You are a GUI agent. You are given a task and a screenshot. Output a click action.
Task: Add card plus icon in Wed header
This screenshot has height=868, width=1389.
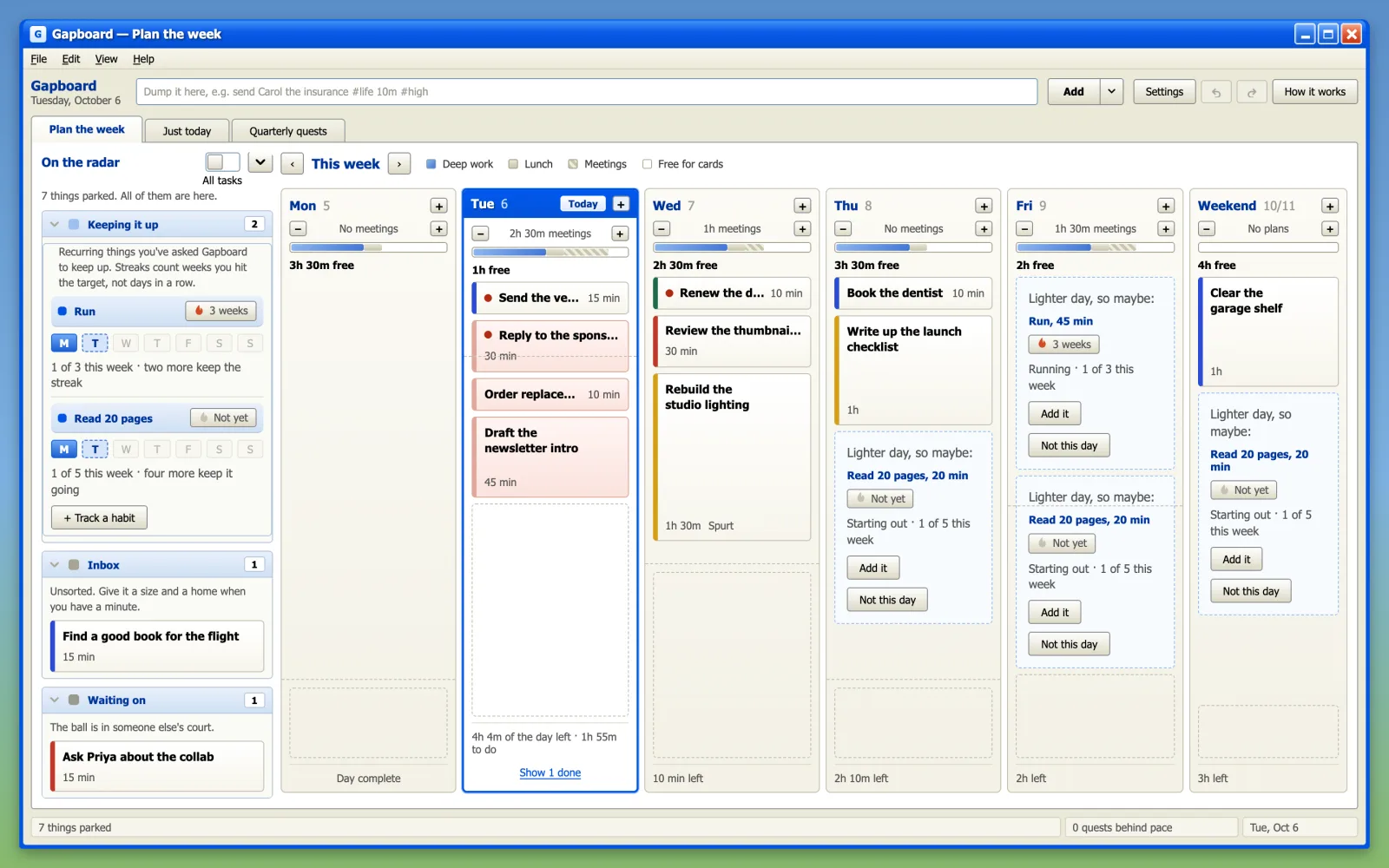coord(802,206)
